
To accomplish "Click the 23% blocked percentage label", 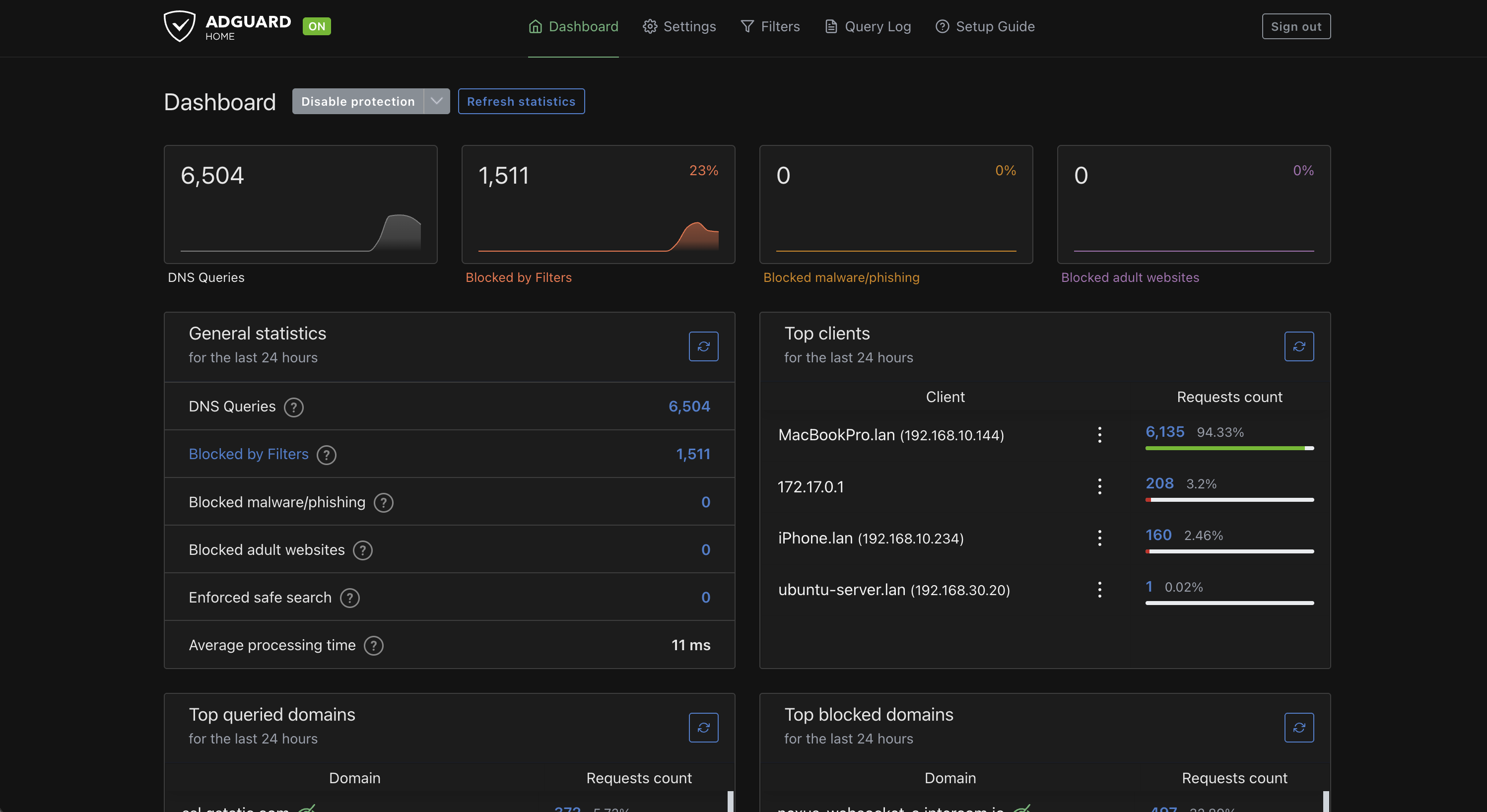I will tap(703, 170).
